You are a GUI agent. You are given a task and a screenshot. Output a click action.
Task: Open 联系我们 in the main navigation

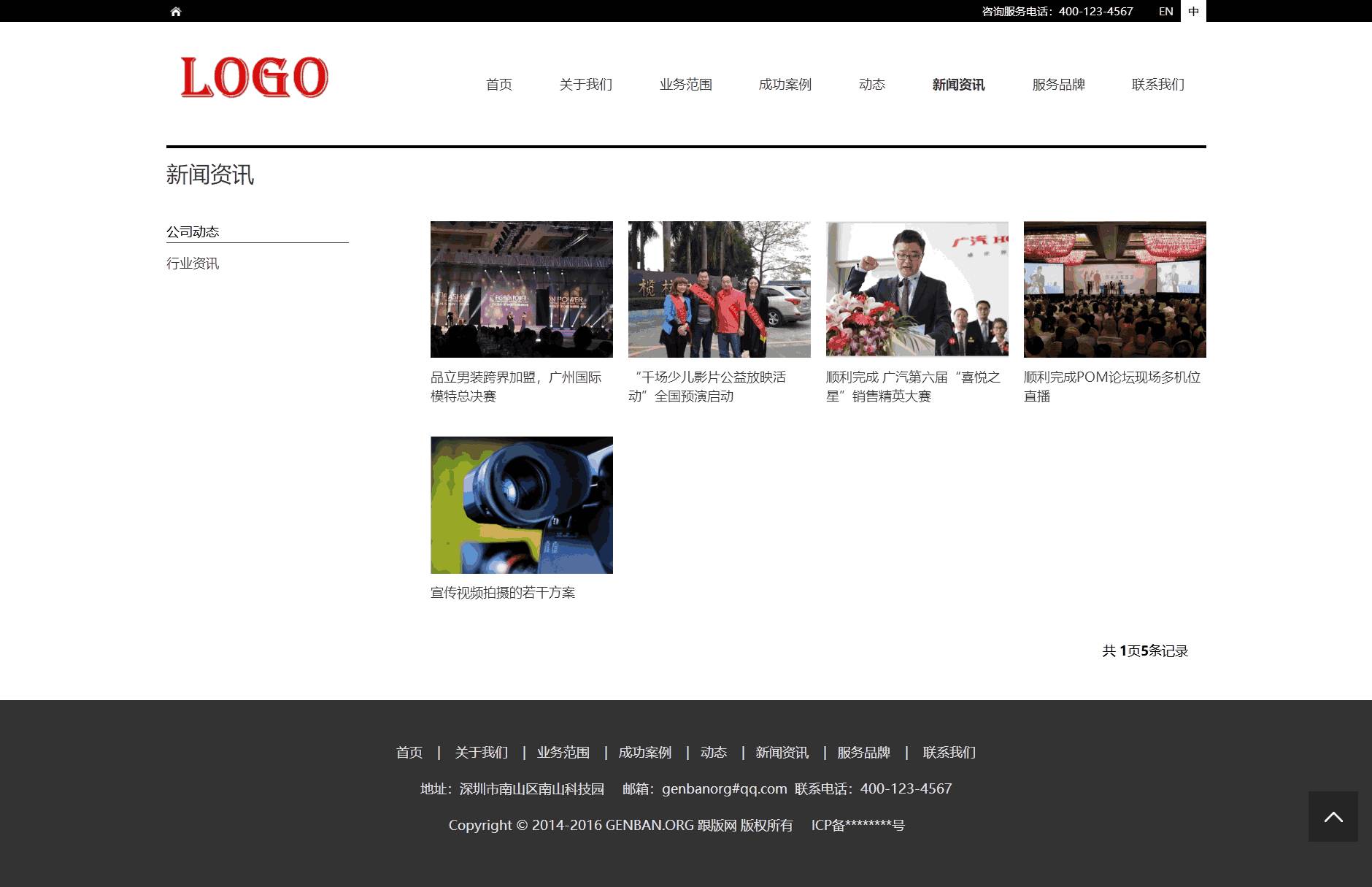coord(1158,85)
